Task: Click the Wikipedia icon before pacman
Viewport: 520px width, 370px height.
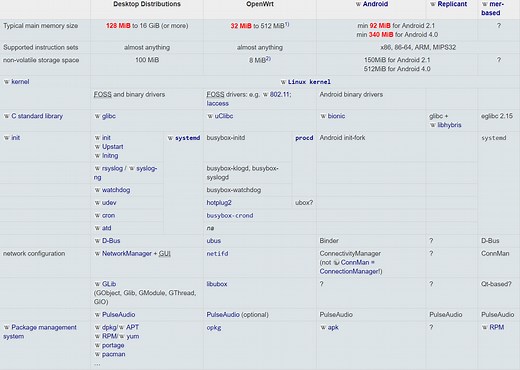Action: 97,354
